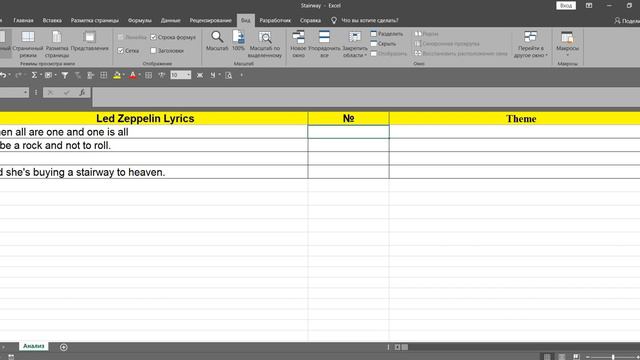This screenshot has width=640, height=360.
Task: Click the zoom slider handle
Action: click(613, 357)
